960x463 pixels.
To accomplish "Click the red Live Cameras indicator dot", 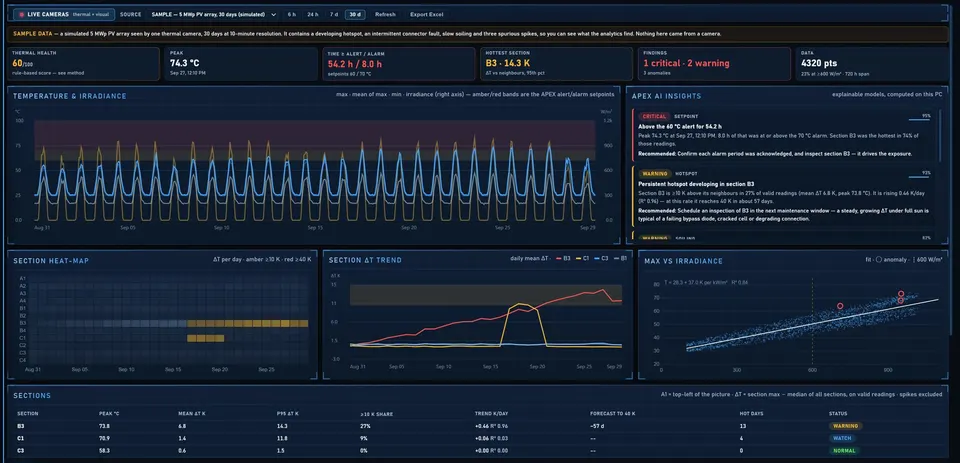I will (22, 14).
